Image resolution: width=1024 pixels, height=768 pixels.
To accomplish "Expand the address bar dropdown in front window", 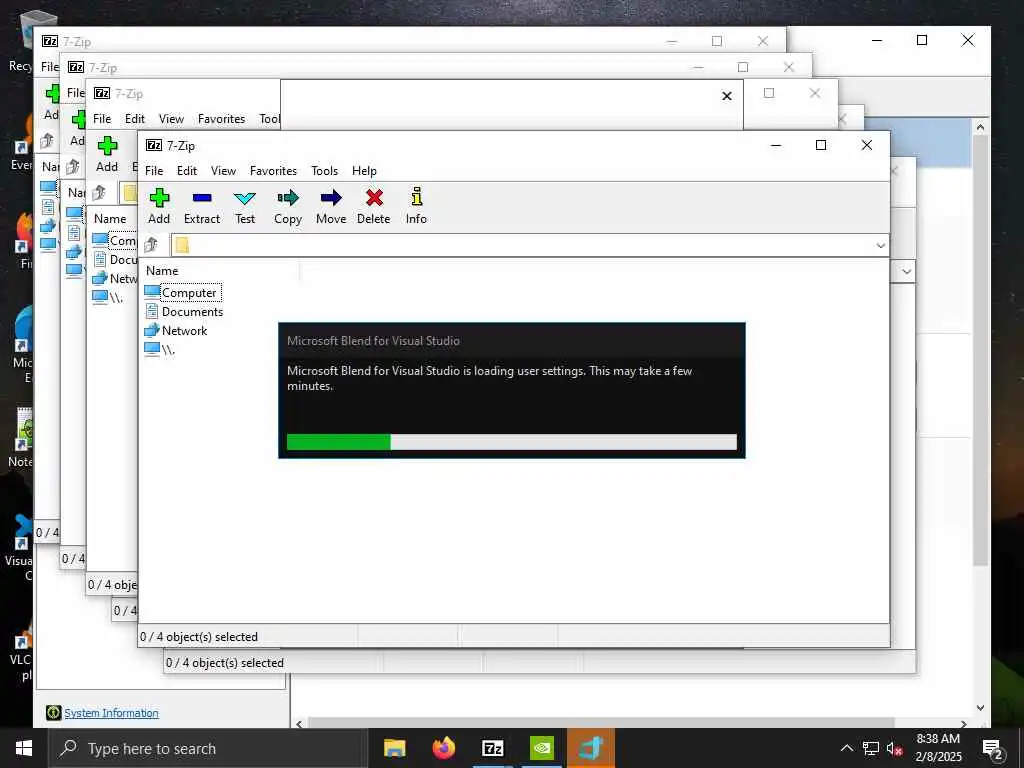I will (880, 246).
